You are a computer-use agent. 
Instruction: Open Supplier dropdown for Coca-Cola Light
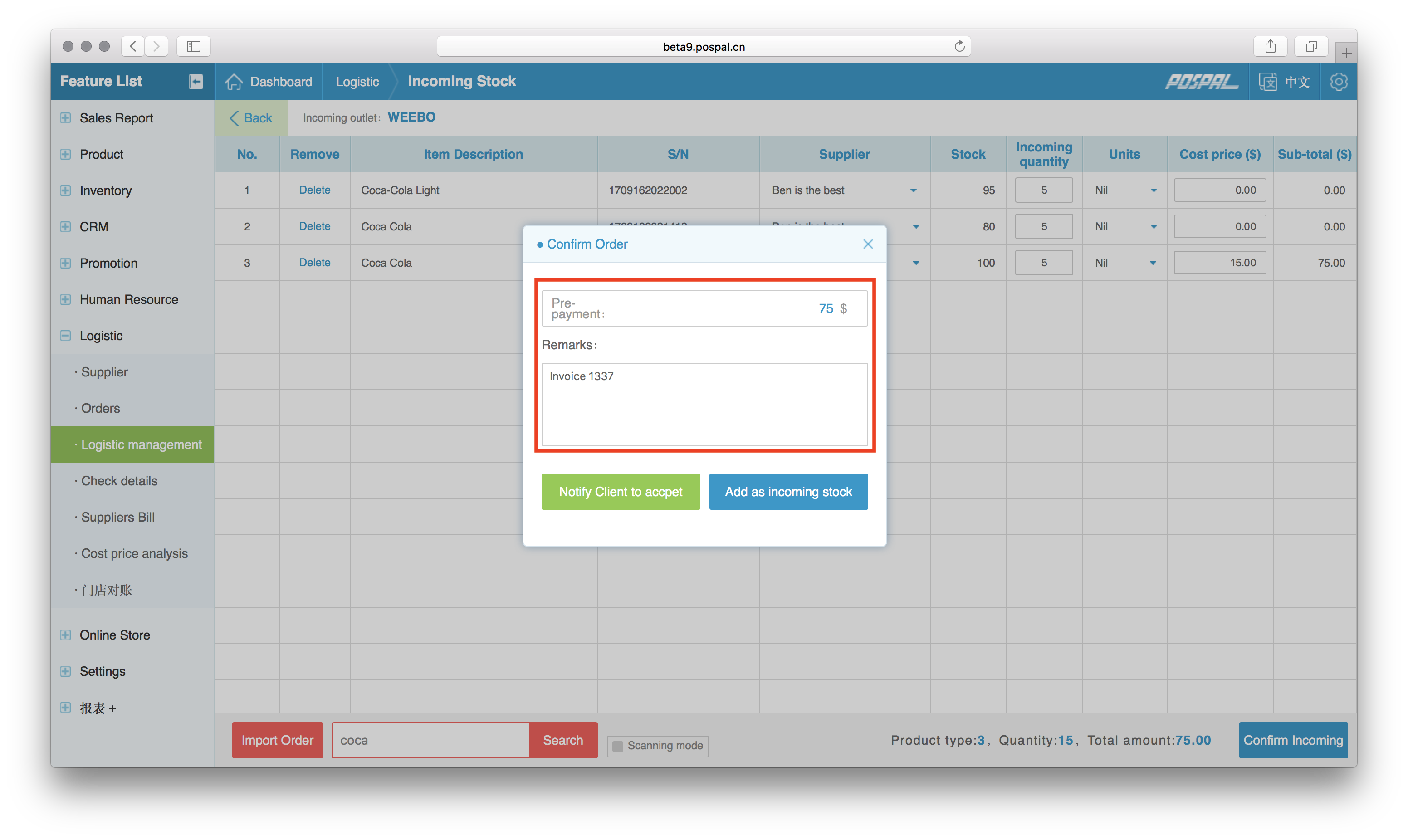[x=913, y=191]
